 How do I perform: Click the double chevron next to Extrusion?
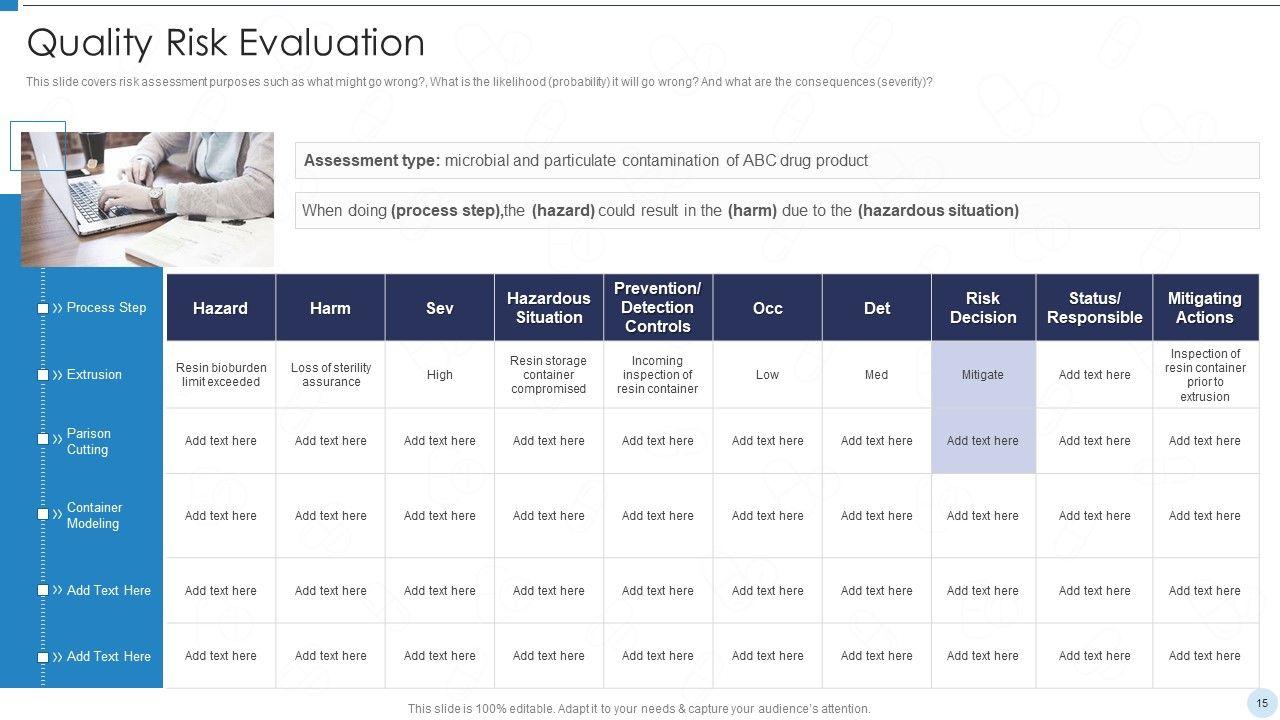(57, 375)
